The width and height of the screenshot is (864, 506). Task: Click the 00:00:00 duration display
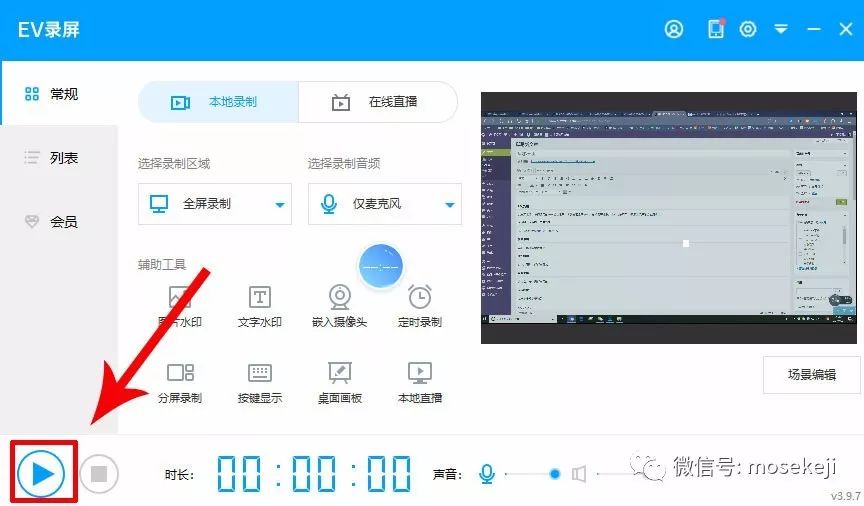pyautogui.click(x=314, y=473)
